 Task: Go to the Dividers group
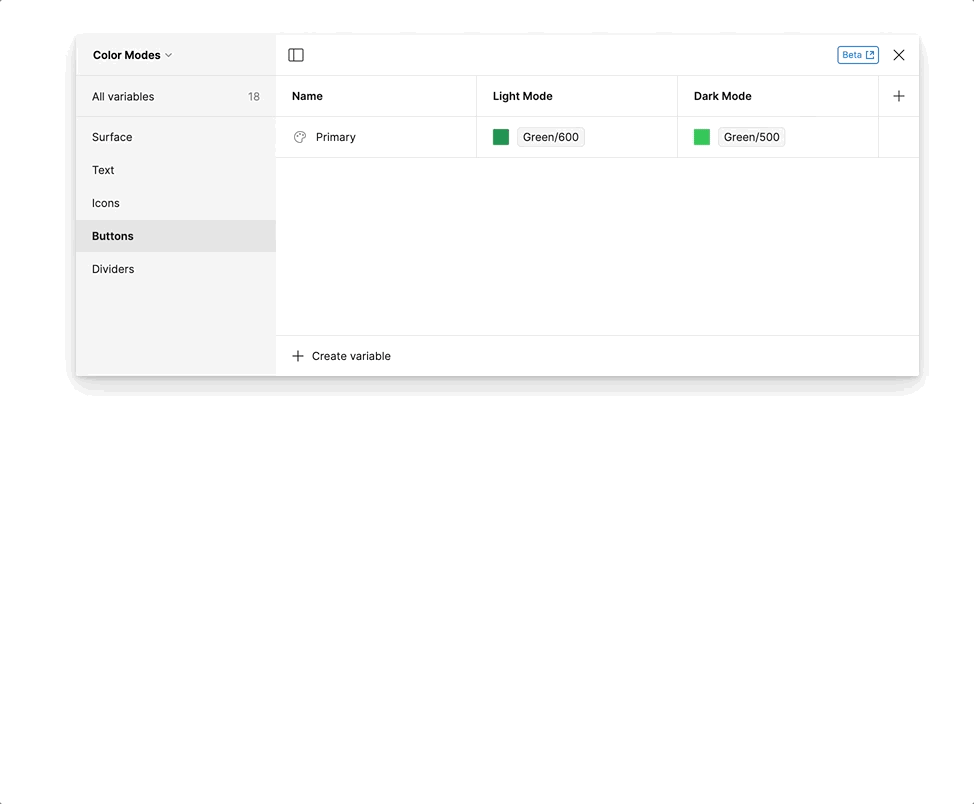click(113, 269)
